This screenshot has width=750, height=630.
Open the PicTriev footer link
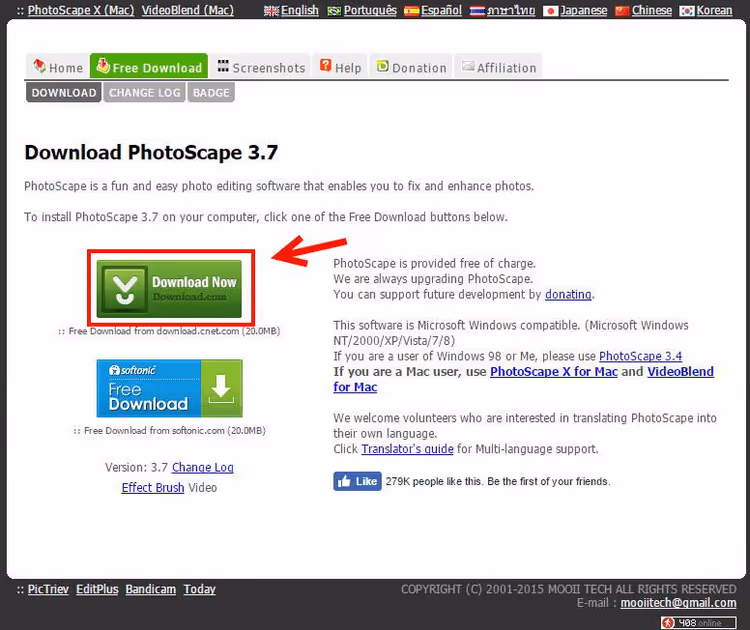tap(48, 589)
